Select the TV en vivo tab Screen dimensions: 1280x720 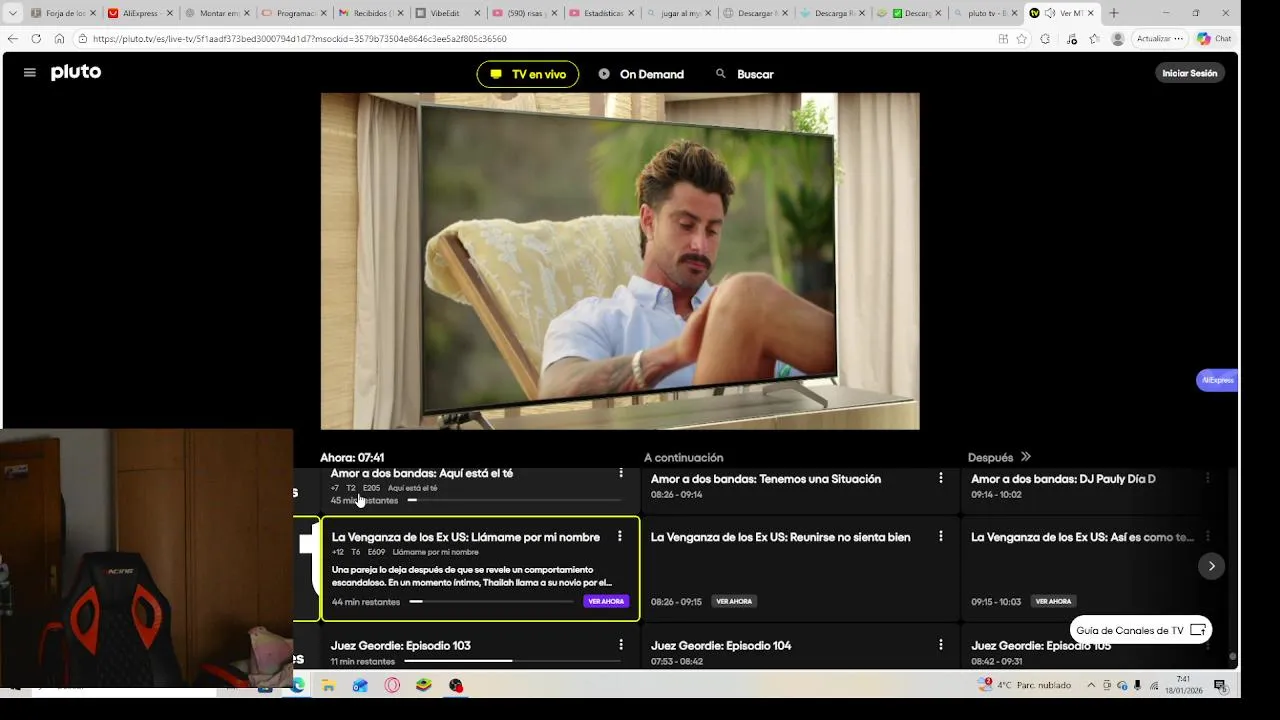click(x=528, y=74)
